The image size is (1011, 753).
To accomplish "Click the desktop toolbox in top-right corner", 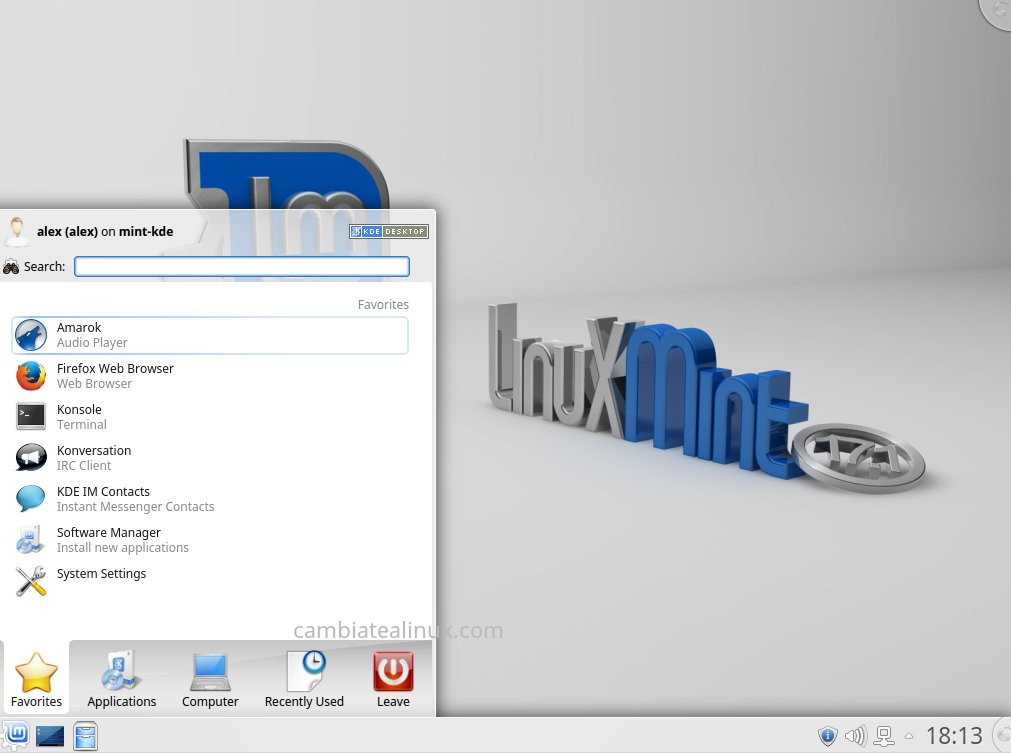I will click(x=997, y=12).
